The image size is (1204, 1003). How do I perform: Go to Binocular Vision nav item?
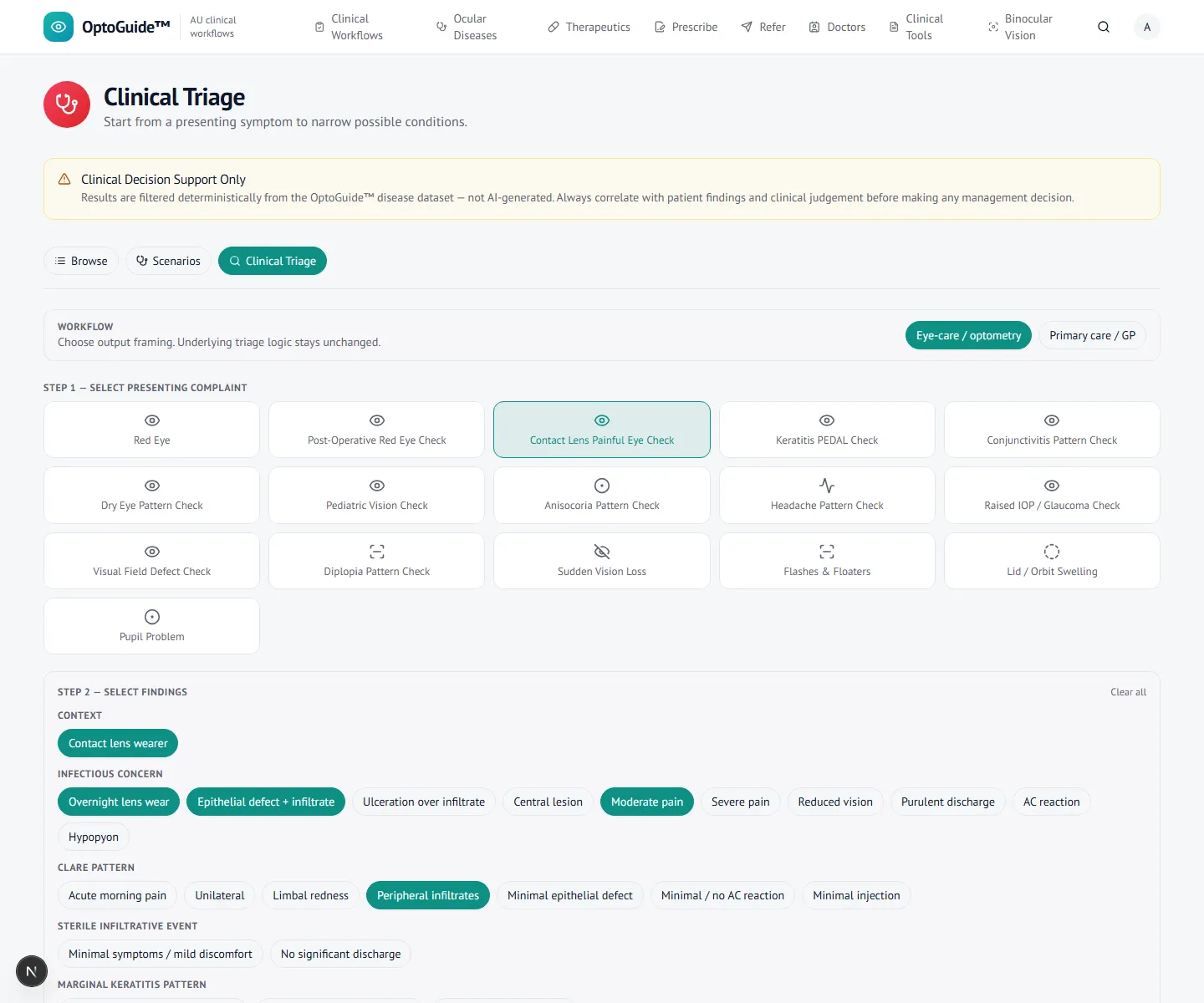click(x=1020, y=27)
